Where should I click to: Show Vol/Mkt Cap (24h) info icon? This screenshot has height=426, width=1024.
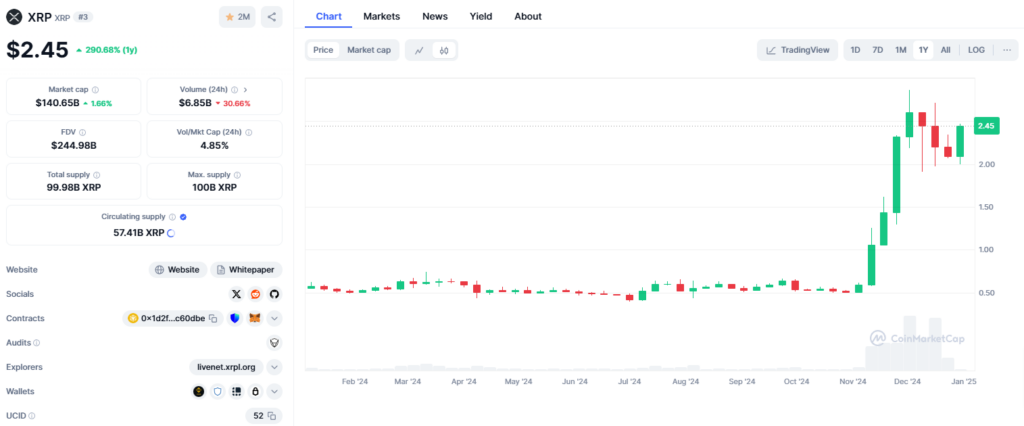249,132
